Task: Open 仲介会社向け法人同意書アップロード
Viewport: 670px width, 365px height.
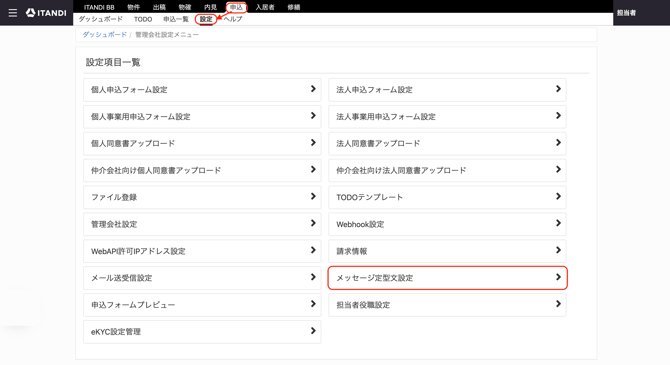Action: click(447, 170)
